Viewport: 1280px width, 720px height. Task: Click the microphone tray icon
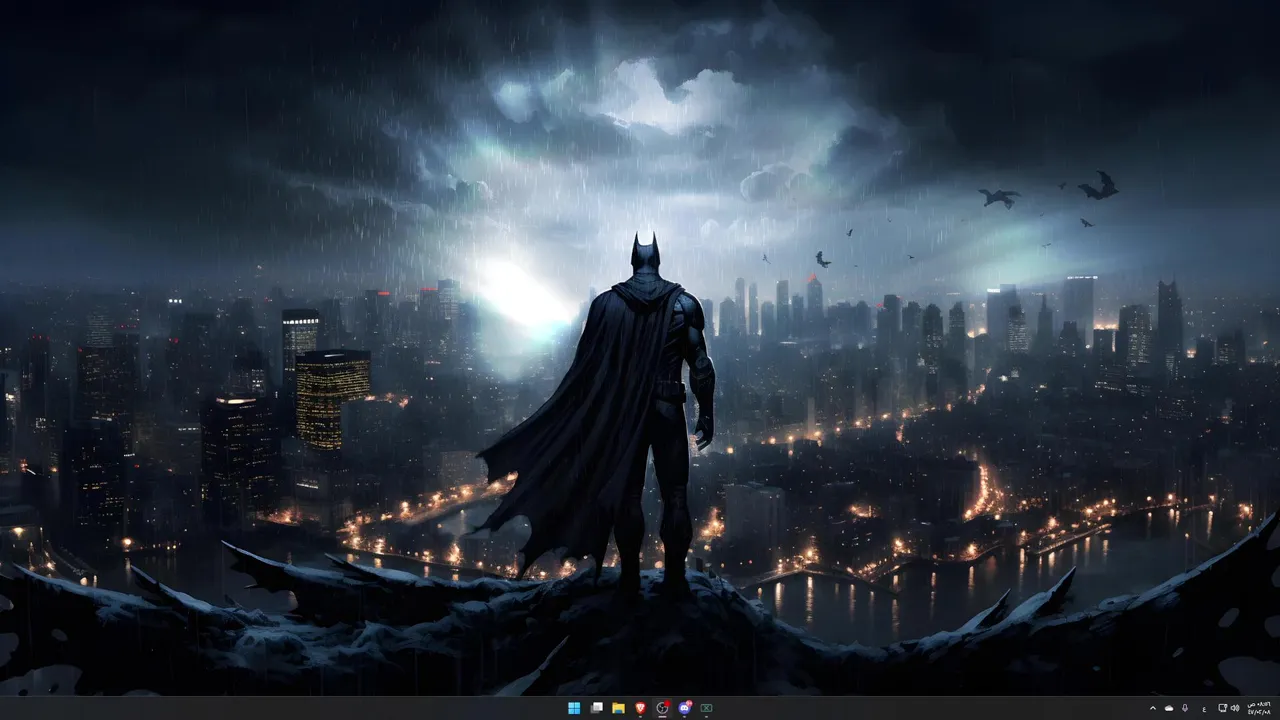coord(1186,708)
